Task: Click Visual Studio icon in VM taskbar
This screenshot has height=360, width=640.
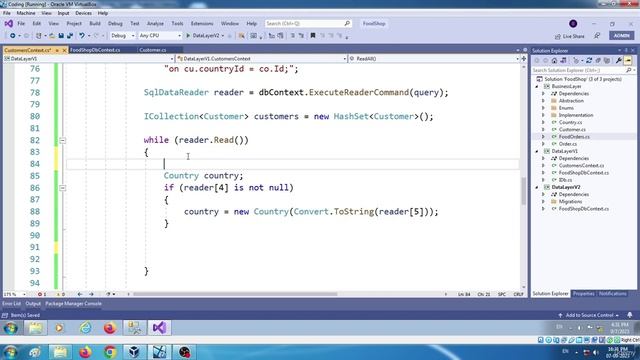Action: tap(160, 328)
